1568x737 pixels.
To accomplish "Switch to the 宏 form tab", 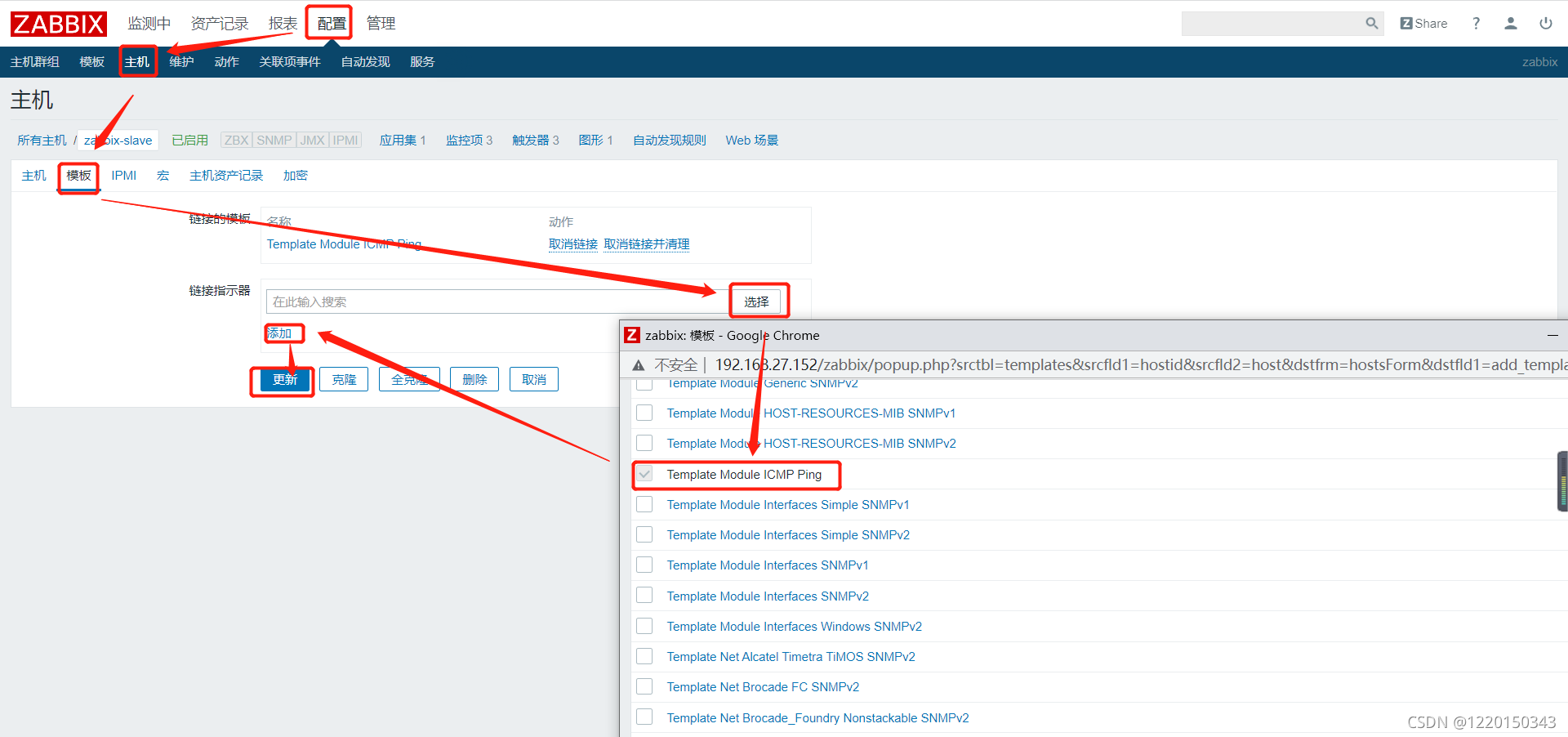I will pos(163,176).
